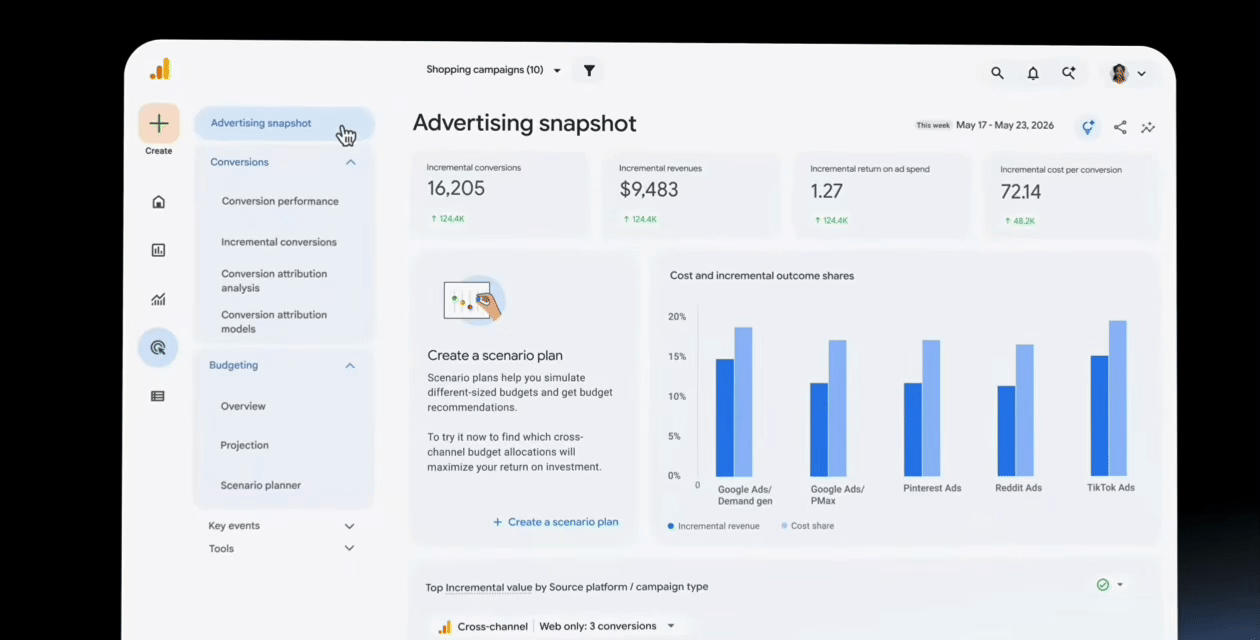The width and height of the screenshot is (1260, 640).
Task: Click the share icon
Action: pos(1120,127)
